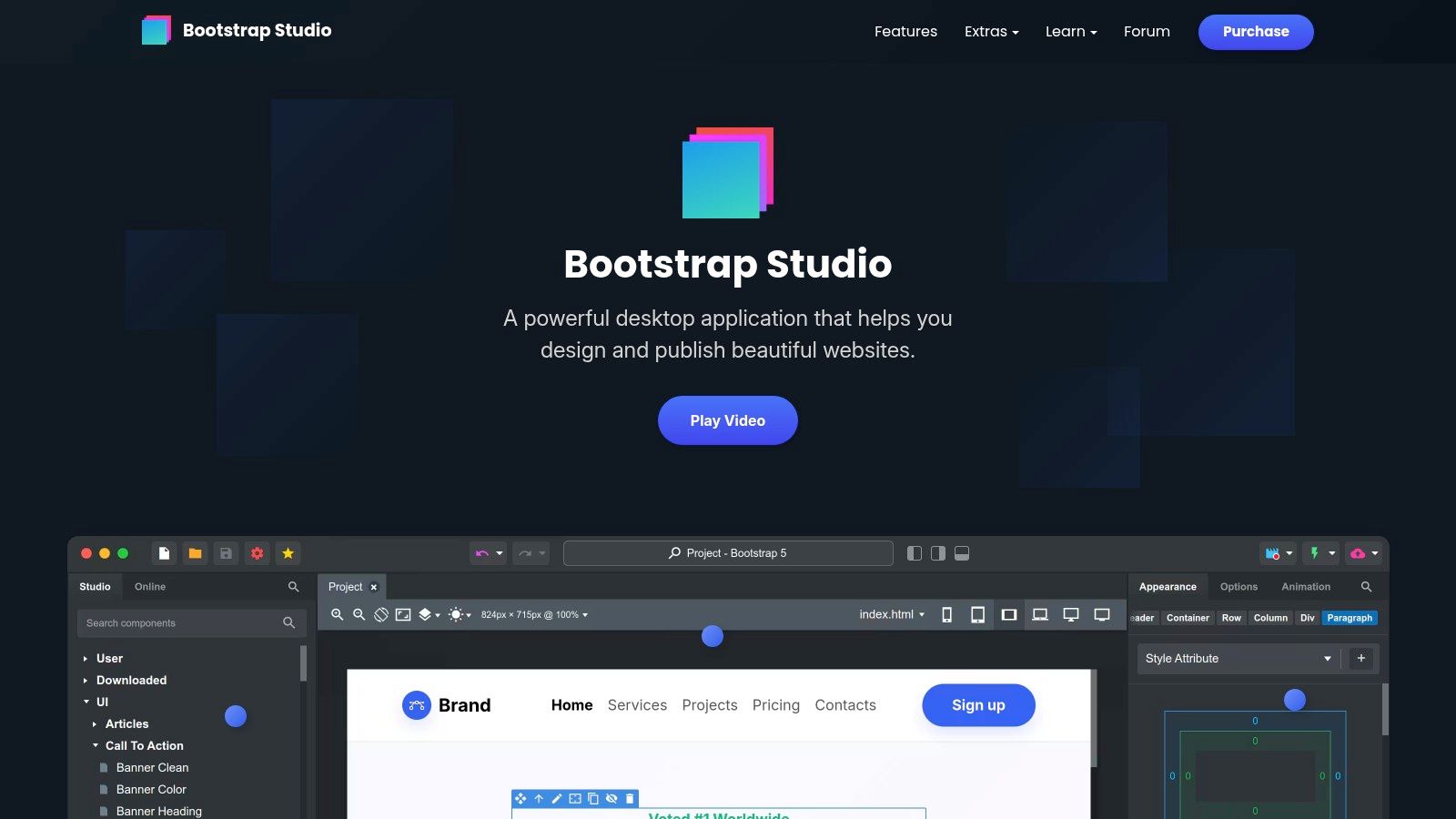Click the fit-to-screen icon
This screenshot has width=1456, height=819.
coord(403,615)
